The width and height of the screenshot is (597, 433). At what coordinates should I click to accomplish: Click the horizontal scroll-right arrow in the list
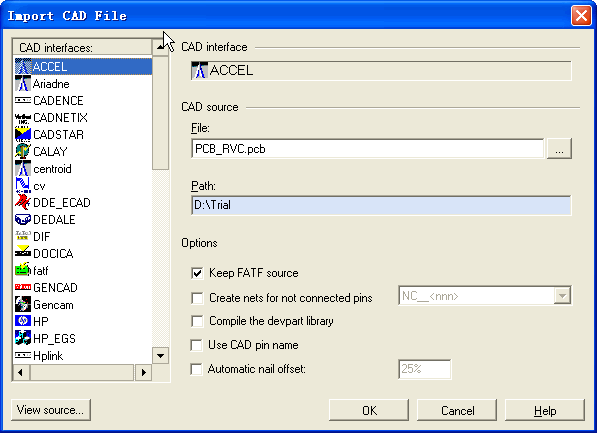pyautogui.click(x=143, y=372)
